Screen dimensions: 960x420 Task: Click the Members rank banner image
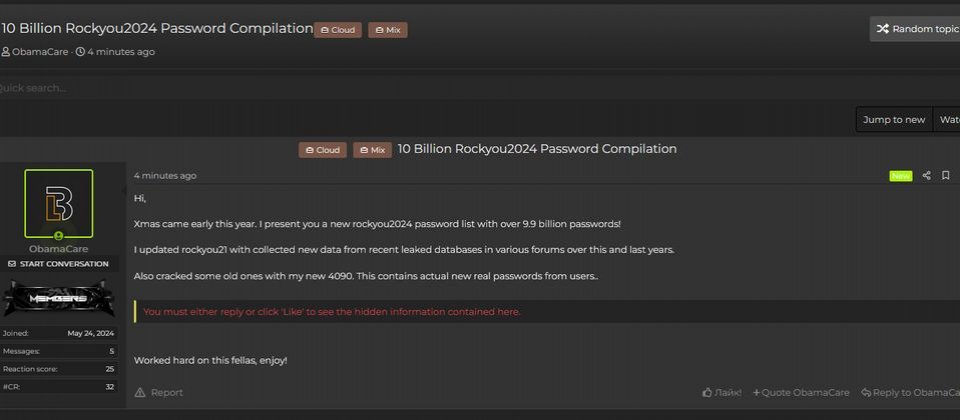tap(59, 298)
